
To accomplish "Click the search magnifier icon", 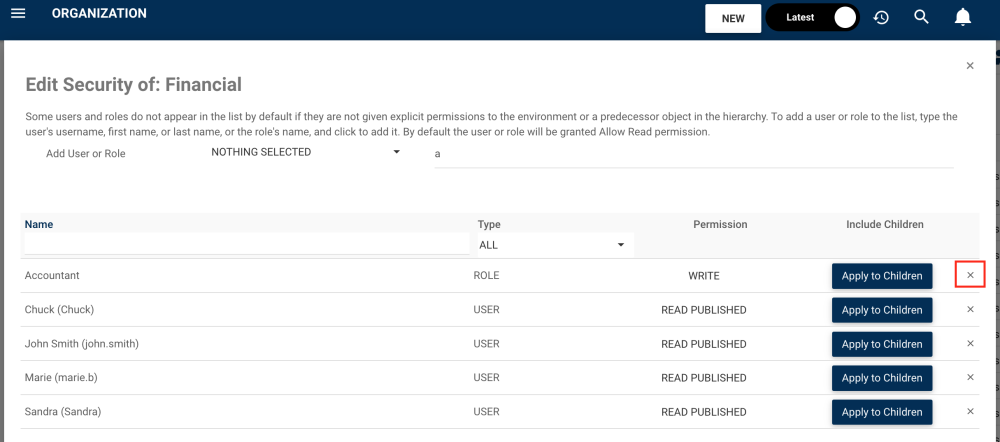I will 922,17.
